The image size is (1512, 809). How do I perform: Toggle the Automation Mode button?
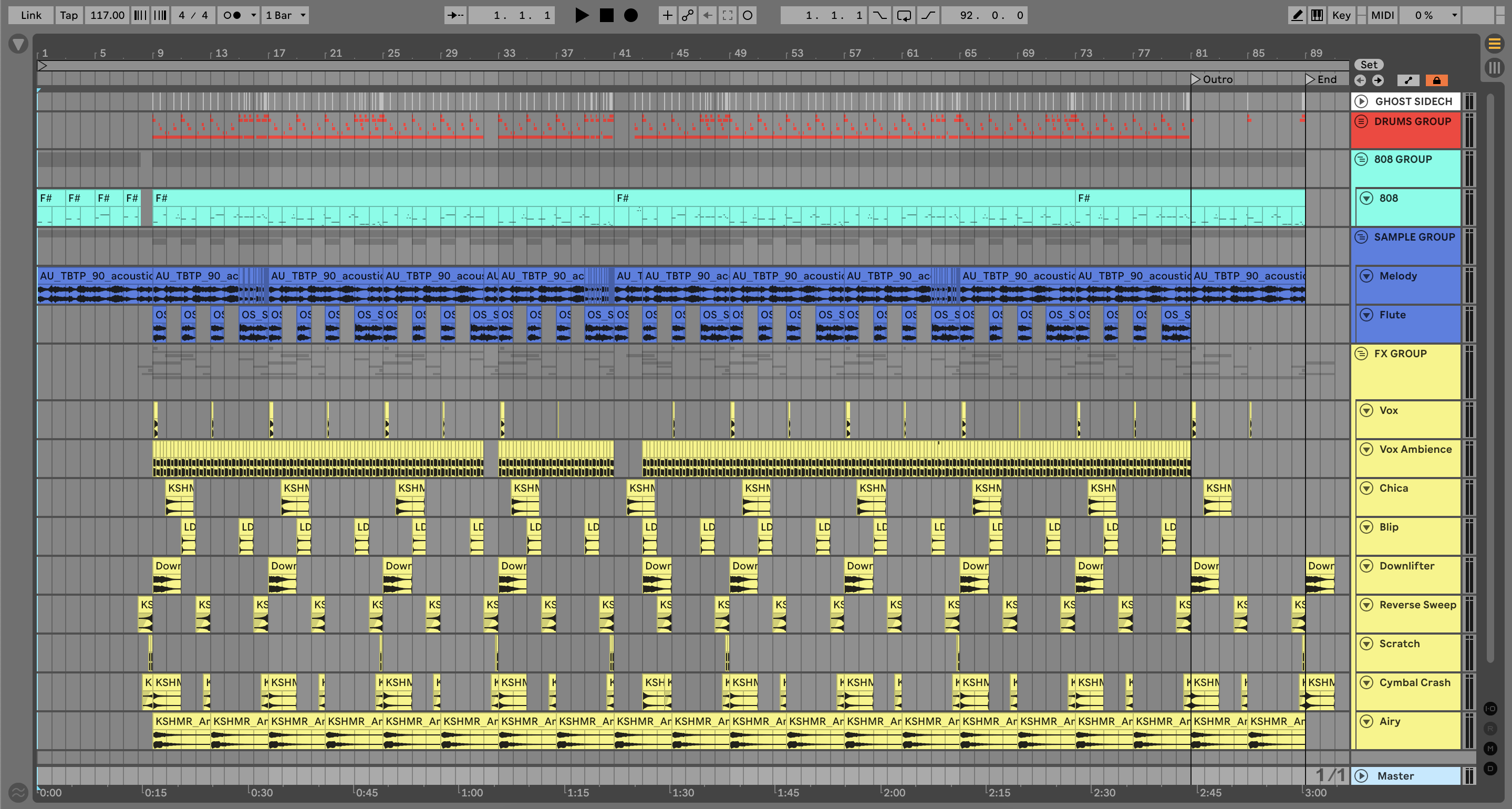pyautogui.click(x=1408, y=80)
